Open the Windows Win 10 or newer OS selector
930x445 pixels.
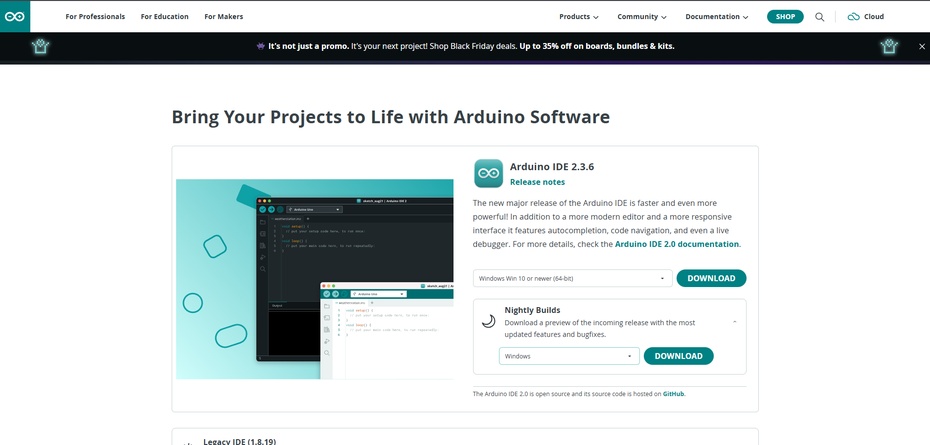[572, 278]
